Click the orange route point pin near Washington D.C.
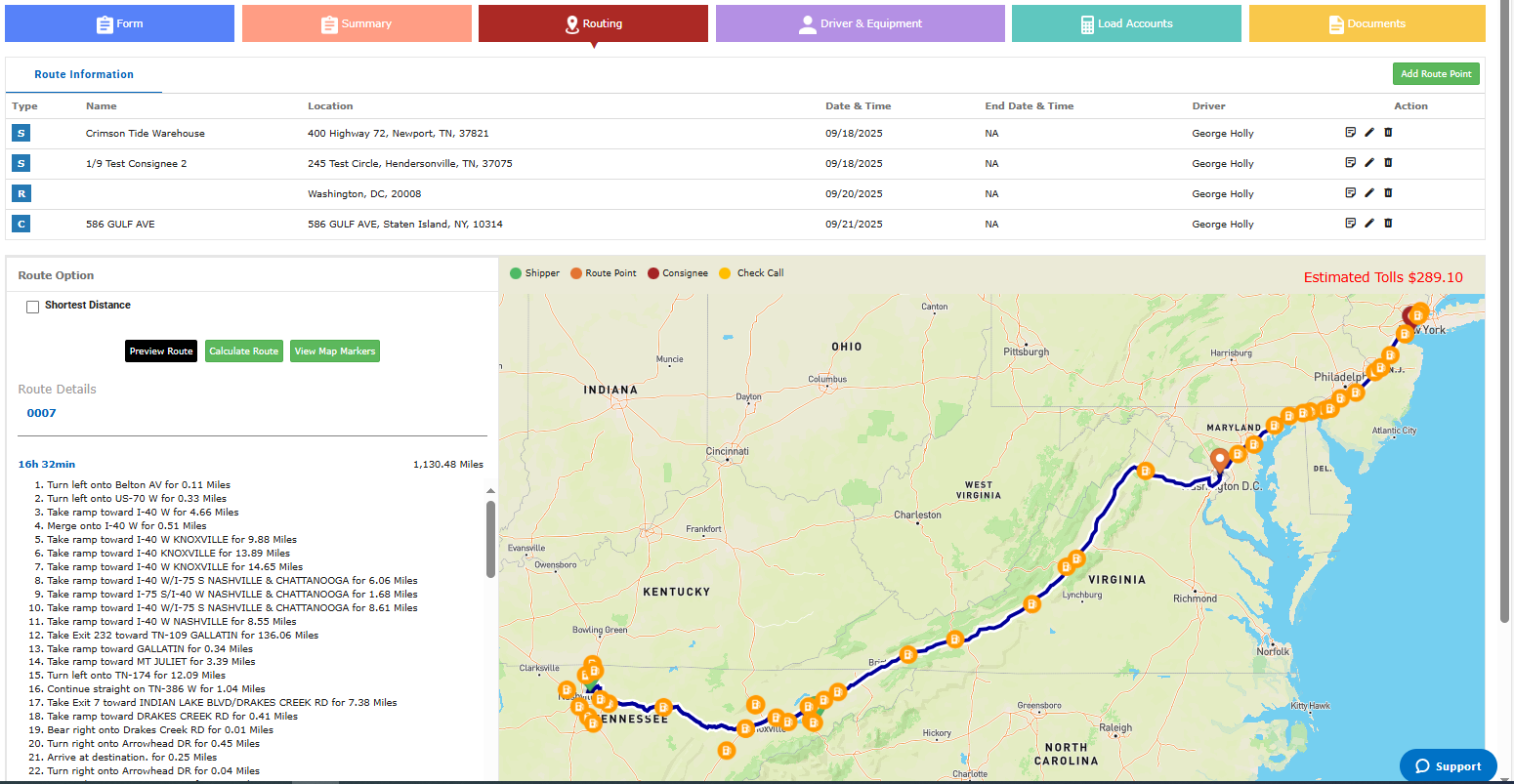Screen dimensions: 1514x784 click(x=1219, y=460)
